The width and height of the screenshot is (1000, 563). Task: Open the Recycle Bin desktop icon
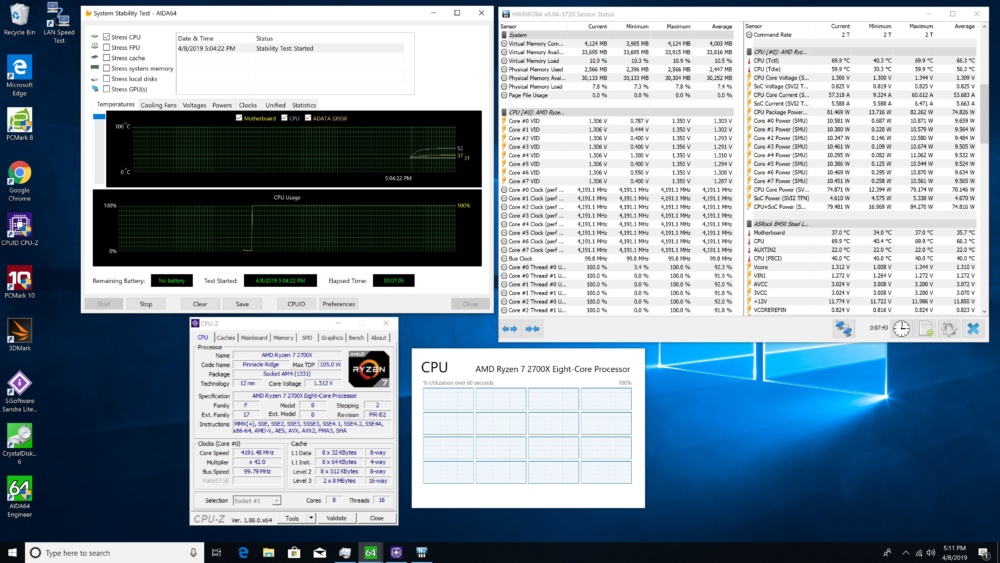pos(19,19)
